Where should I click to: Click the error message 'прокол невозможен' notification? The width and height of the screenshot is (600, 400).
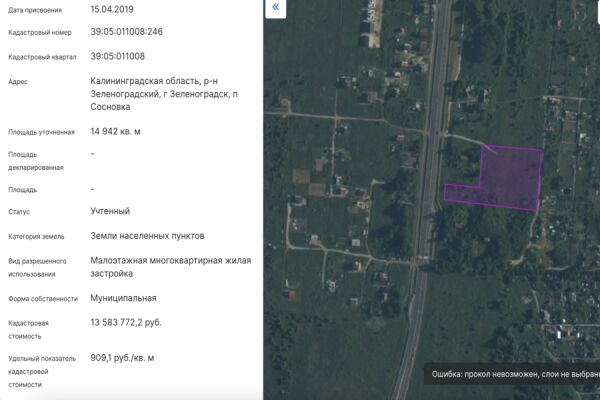pyautogui.click(x=514, y=374)
